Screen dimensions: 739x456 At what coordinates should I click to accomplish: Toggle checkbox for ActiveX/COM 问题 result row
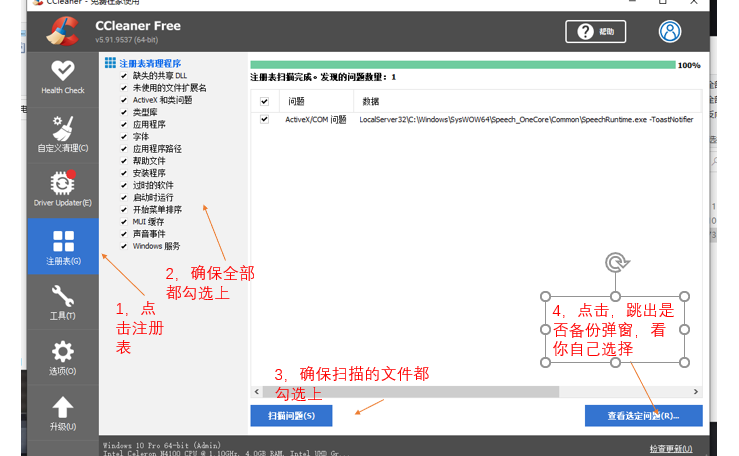pyautogui.click(x=264, y=119)
